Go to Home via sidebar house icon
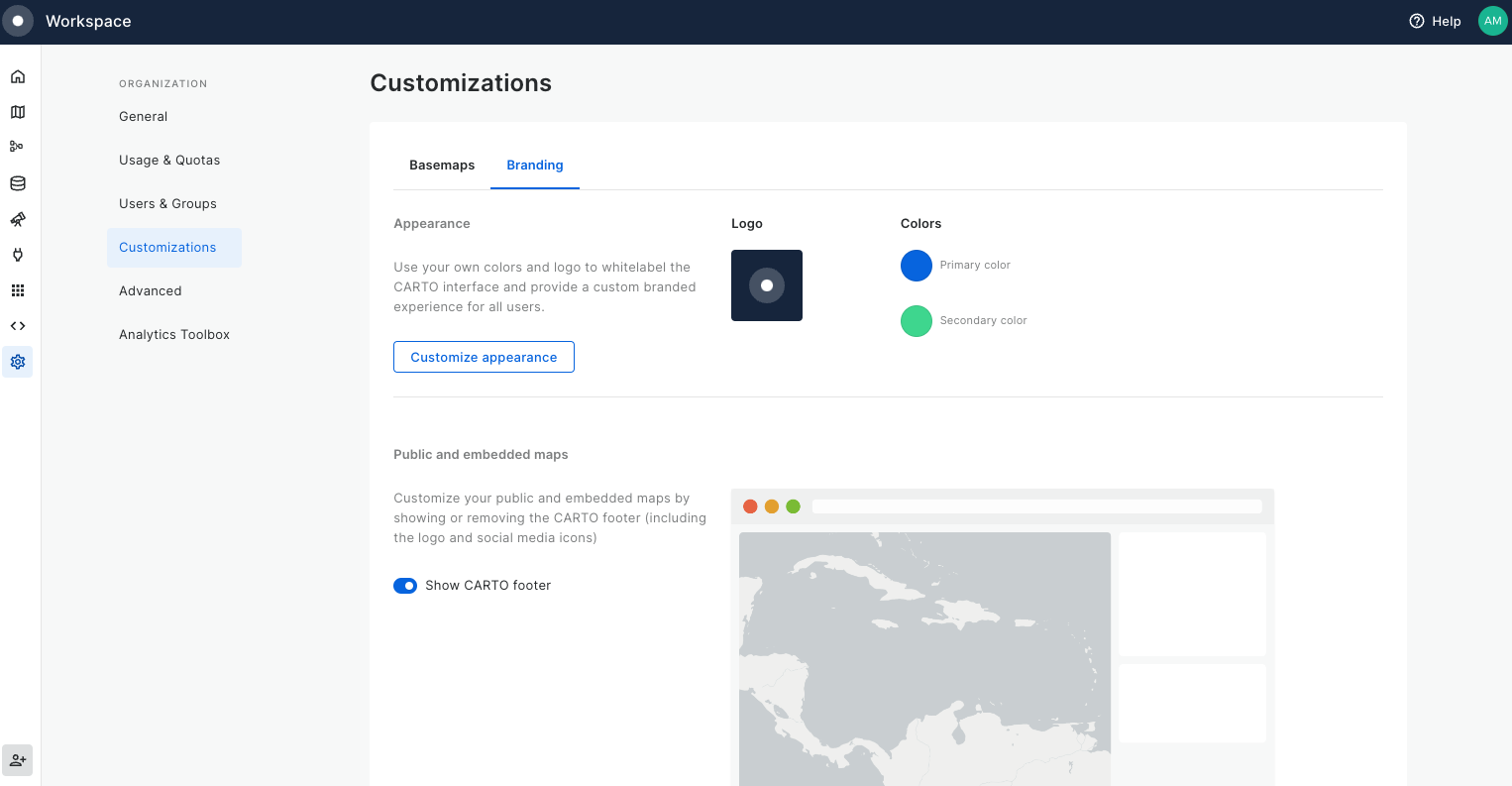 [x=18, y=76]
